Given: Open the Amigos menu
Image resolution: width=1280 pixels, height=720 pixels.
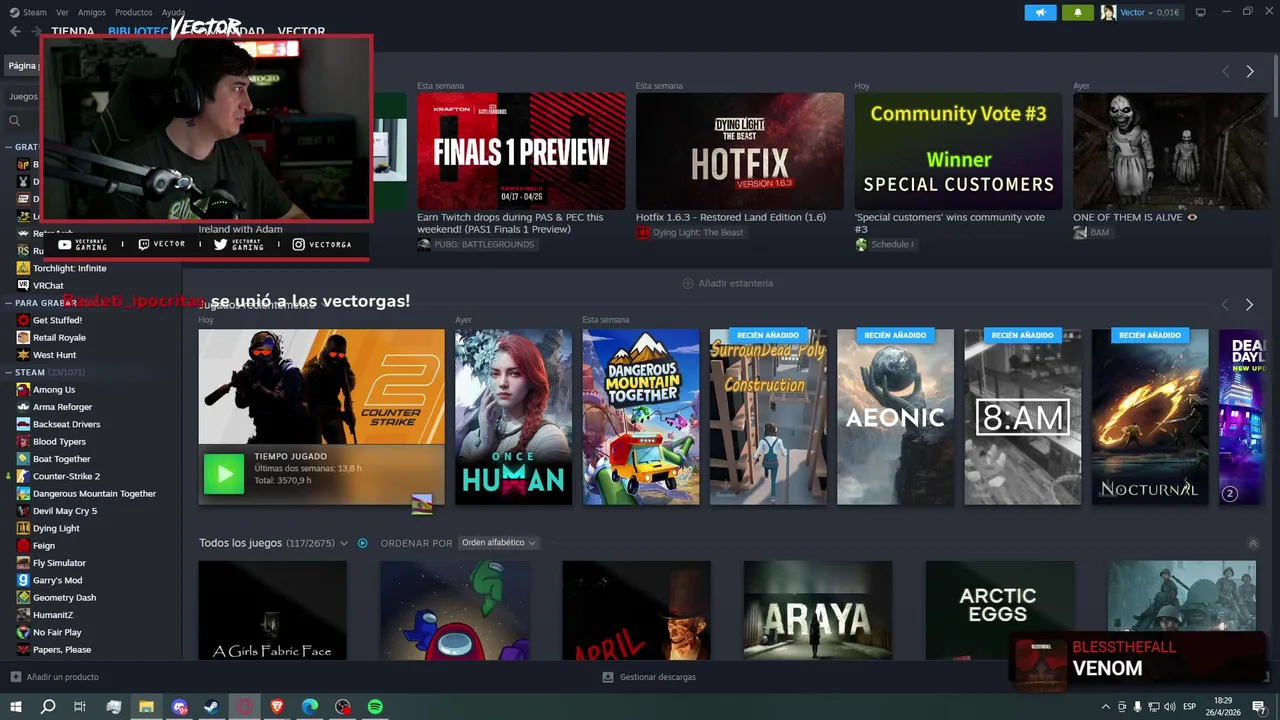Looking at the screenshot, I should pyautogui.click(x=92, y=12).
